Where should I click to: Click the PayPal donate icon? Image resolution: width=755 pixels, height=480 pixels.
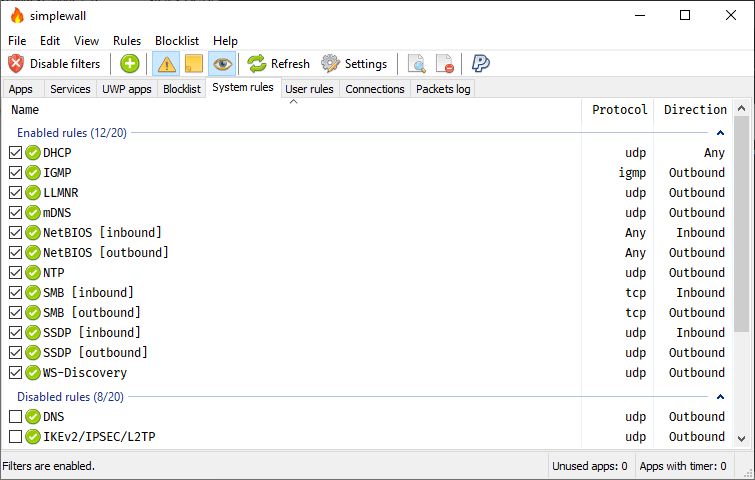click(481, 64)
